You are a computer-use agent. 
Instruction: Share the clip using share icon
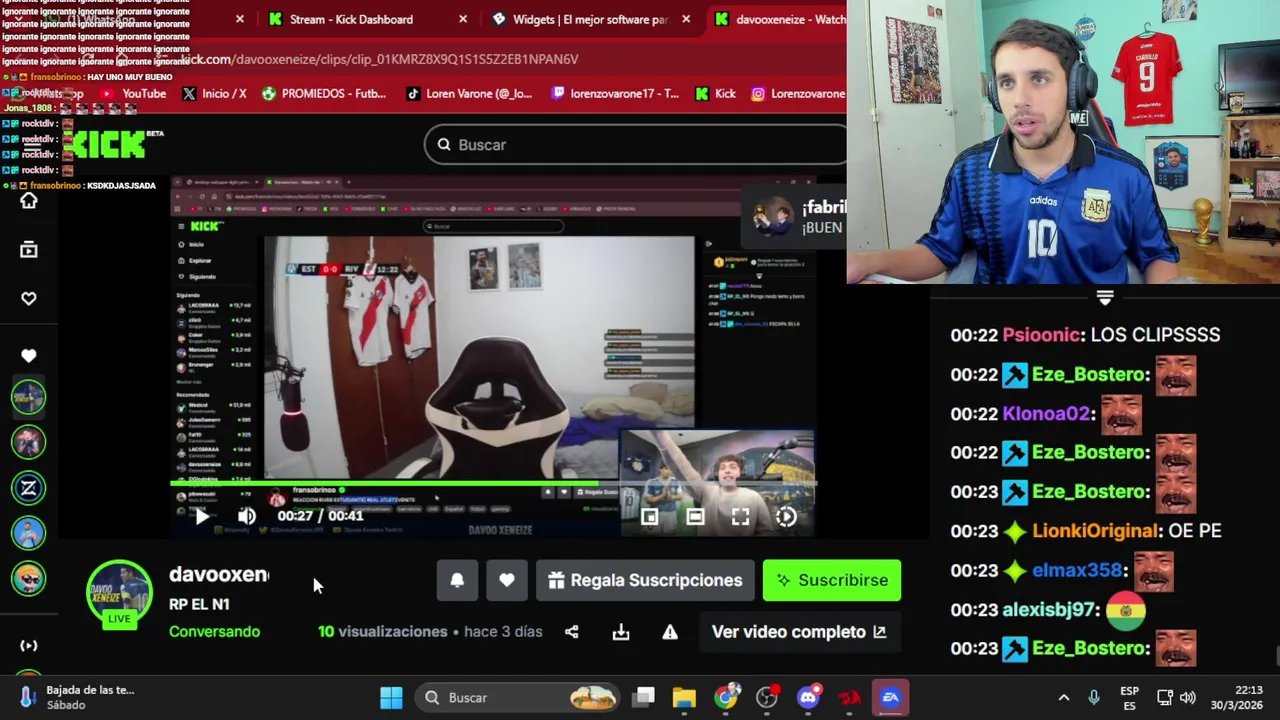(x=571, y=632)
